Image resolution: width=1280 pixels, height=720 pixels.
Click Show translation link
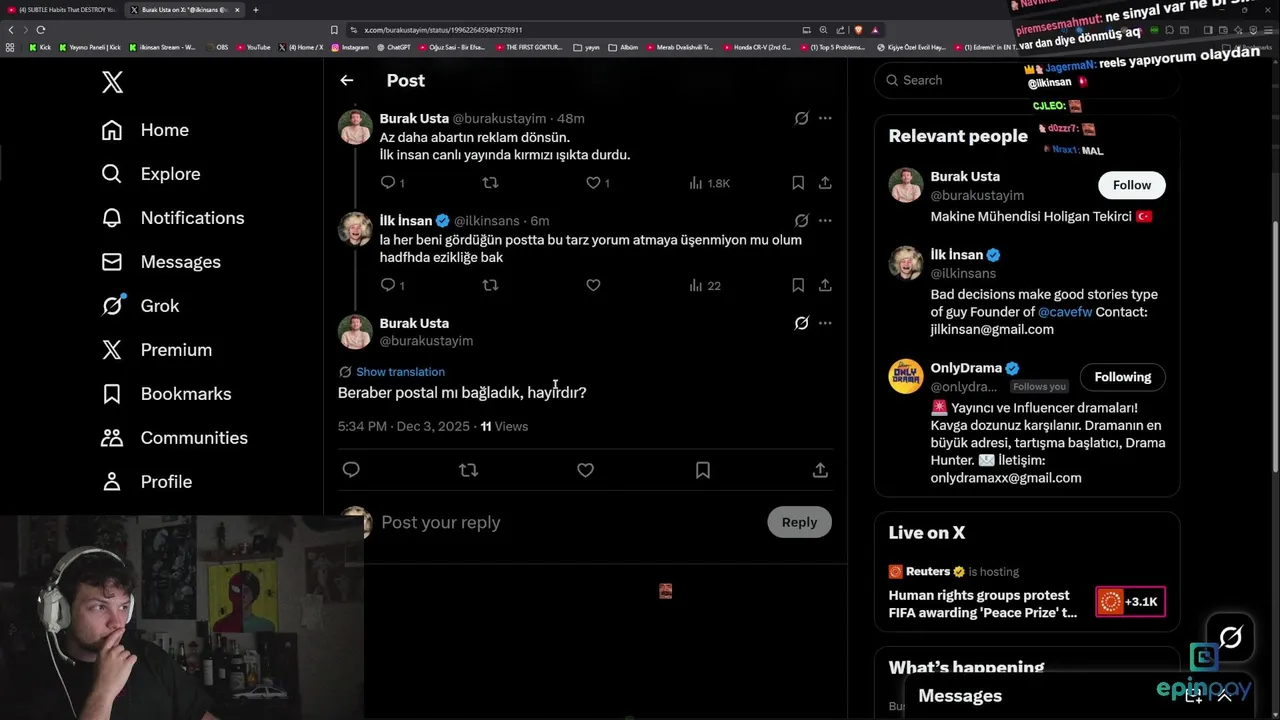pos(400,372)
